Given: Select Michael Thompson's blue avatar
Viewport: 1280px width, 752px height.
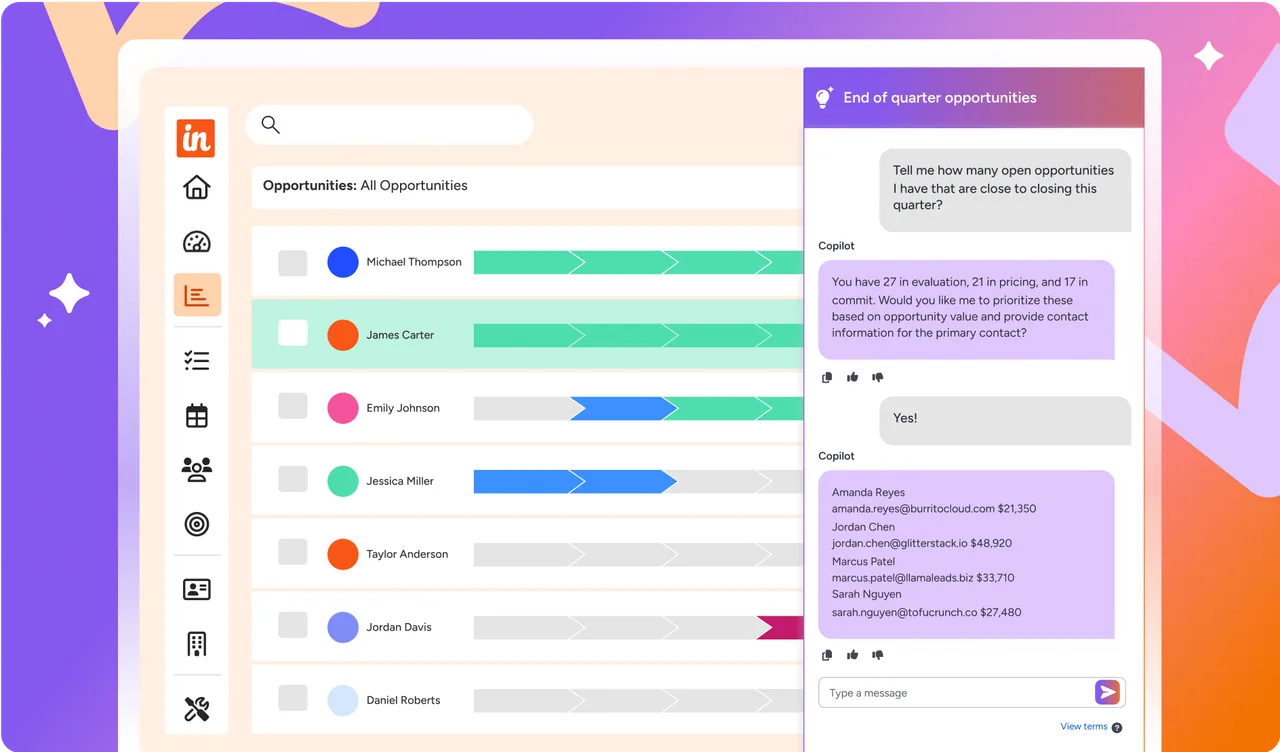Looking at the screenshot, I should tap(343, 262).
